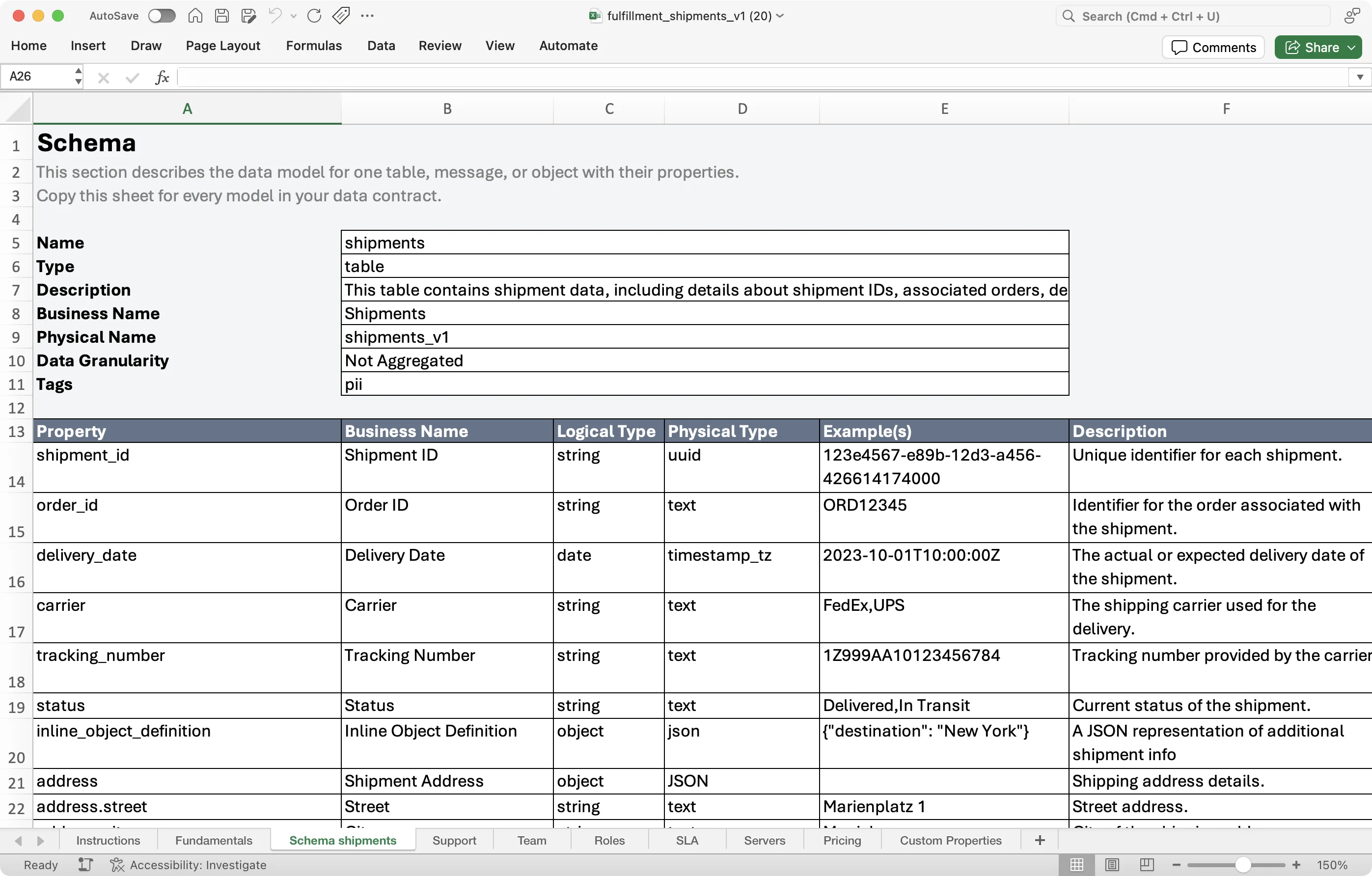Click the macro recording icon in status bar

(x=85, y=865)
